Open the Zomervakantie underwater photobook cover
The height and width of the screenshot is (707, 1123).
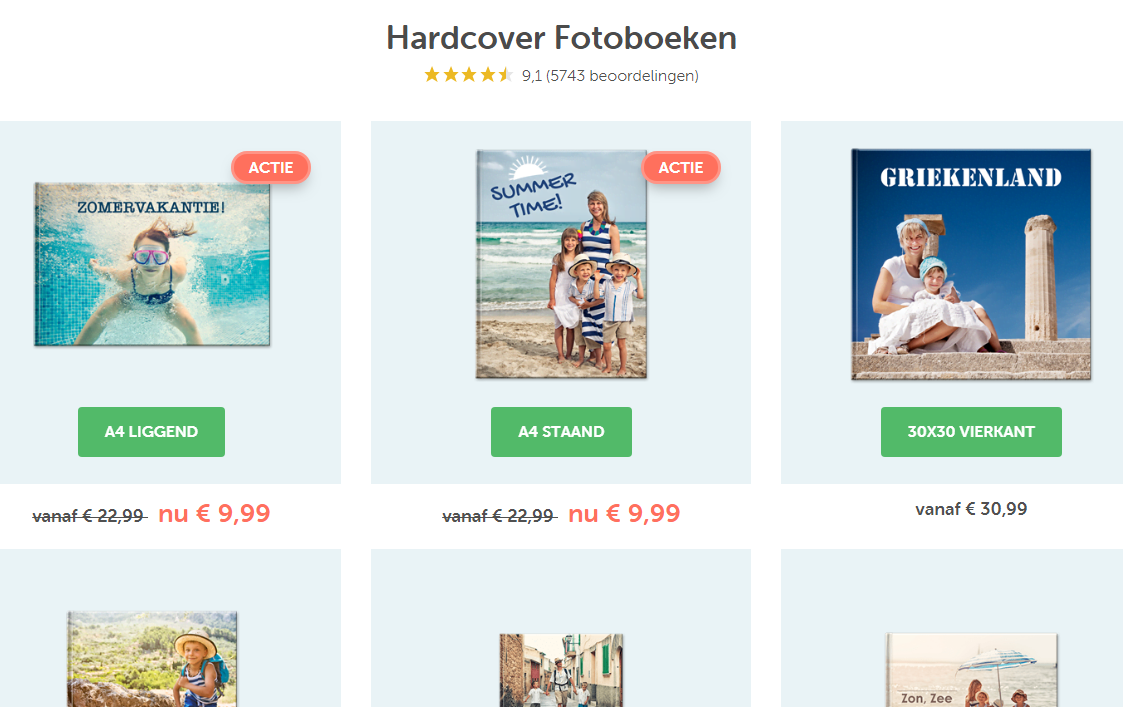[x=153, y=264]
